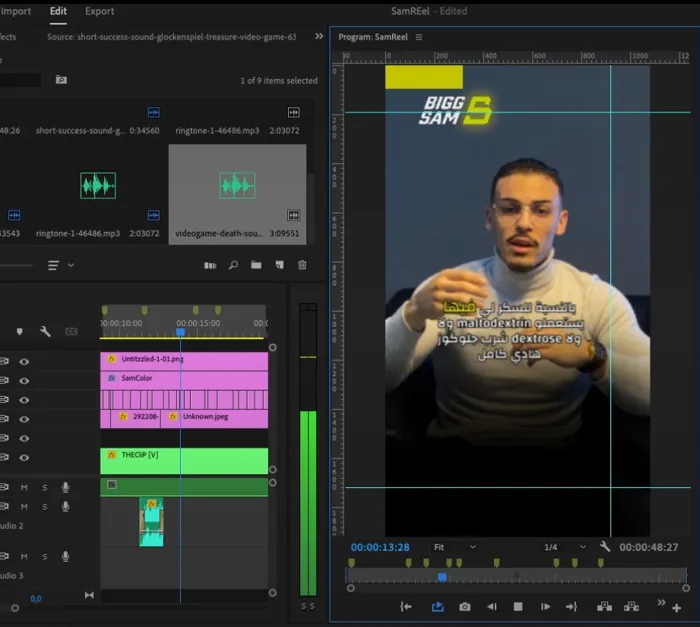Open the Find search icon in Project panel
Screen dimensions: 700x627
point(233,265)
